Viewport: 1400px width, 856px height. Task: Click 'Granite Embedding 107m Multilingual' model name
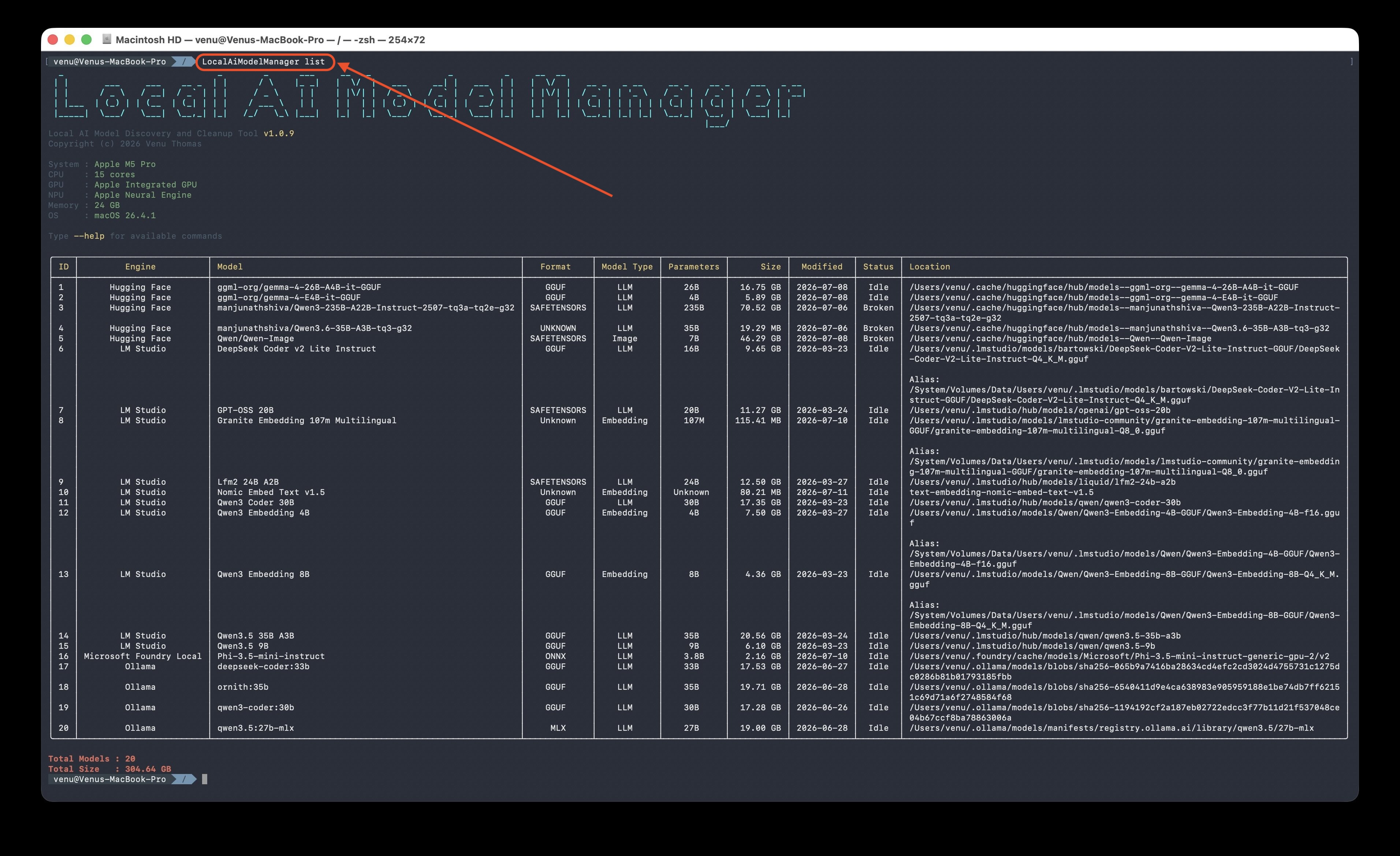coord(307,420)
